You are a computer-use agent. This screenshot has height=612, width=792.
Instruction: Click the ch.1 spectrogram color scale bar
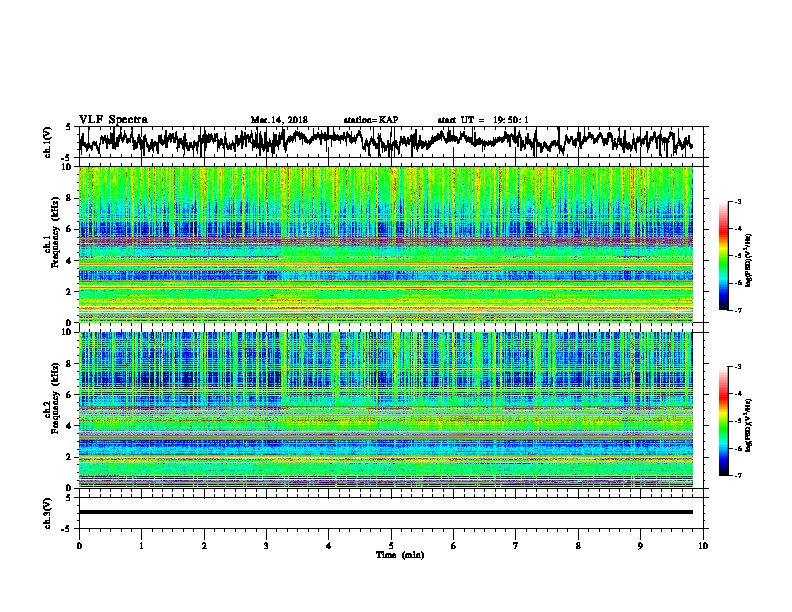(724, 256)
